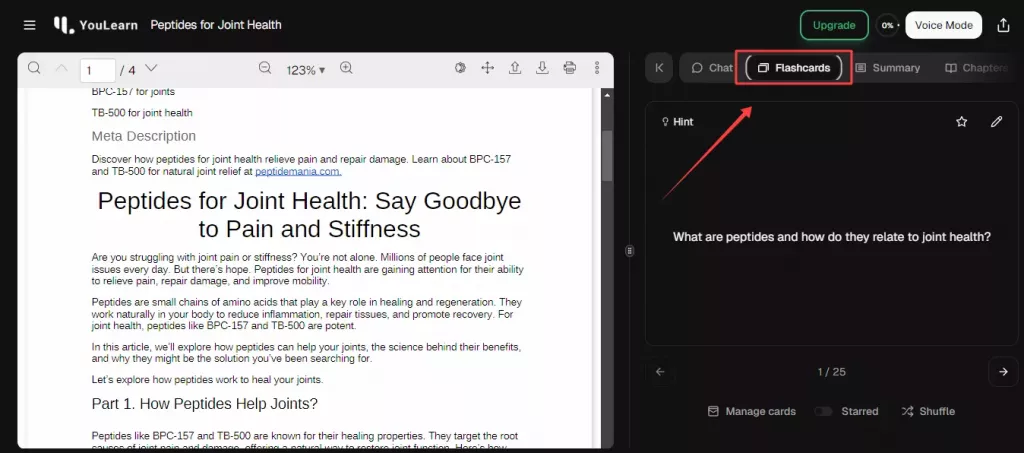The width and height of the screenshot is (1024, 453).
Task: Shuffle the flashcards
Action: (x=928, y=411)
